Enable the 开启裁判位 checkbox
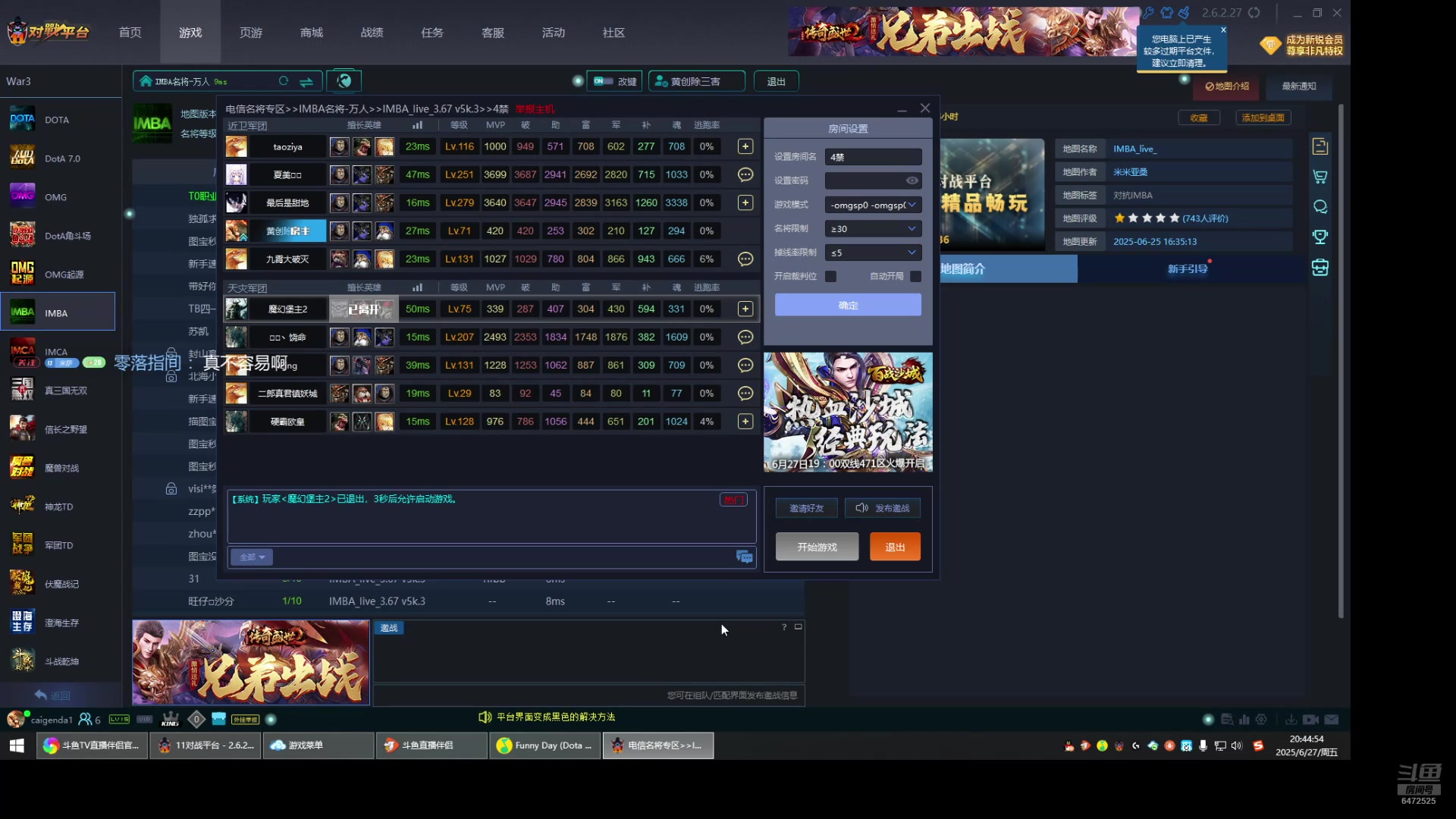The width and height of the screenshot is (1456, 819). [830, 276]
